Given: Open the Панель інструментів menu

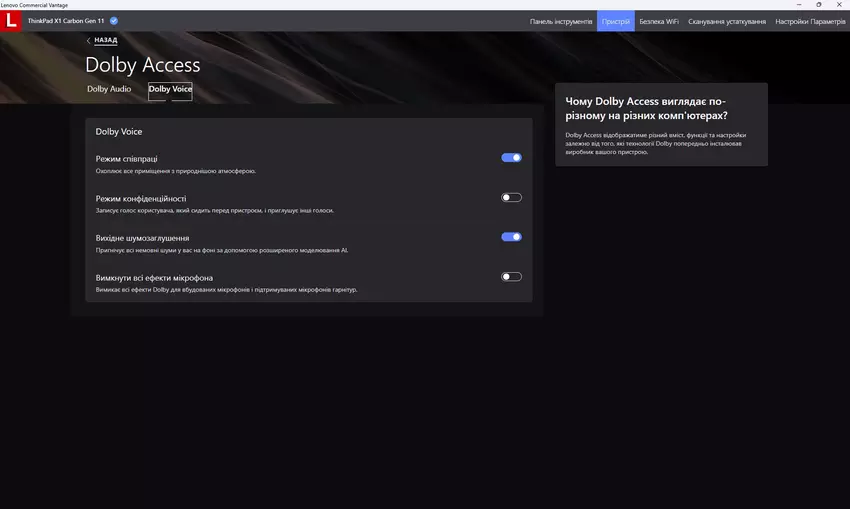Looking at the screenshot, I should point(561,21).
